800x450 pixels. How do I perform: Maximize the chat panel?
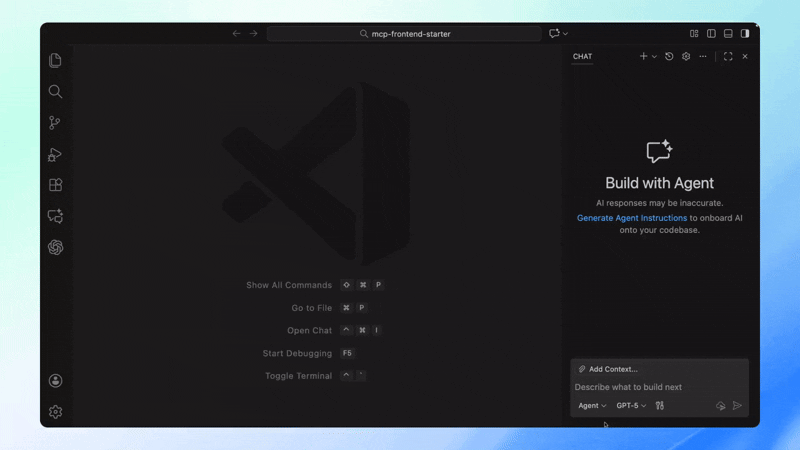[x=728, y=56]
